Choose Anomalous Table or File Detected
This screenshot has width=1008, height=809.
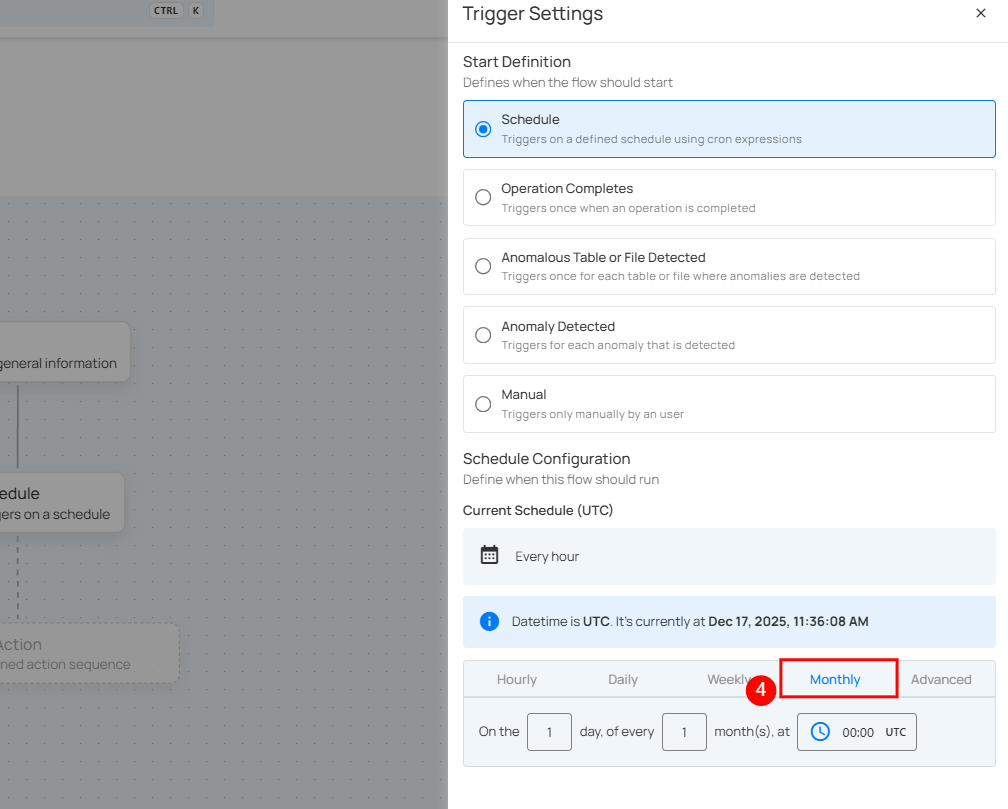(483, 266)
